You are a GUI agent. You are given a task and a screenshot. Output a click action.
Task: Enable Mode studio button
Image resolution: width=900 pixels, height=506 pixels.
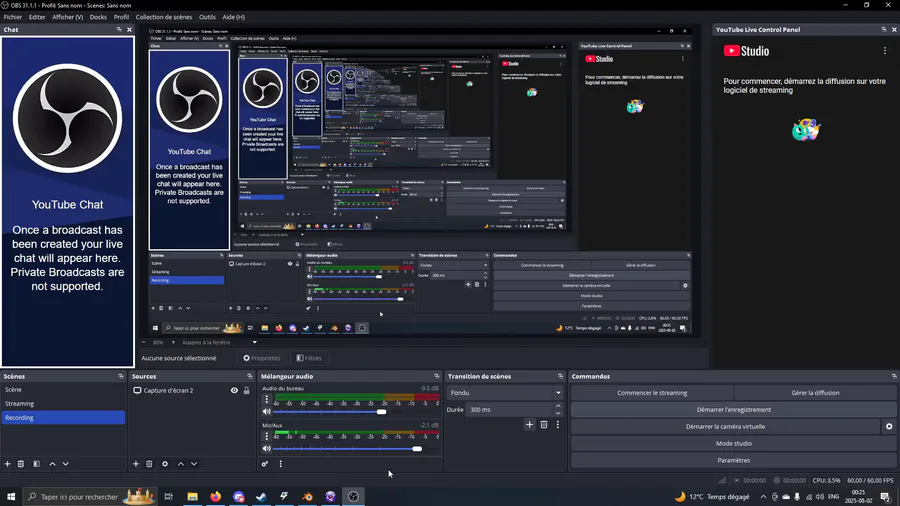[x=734, y=443]
